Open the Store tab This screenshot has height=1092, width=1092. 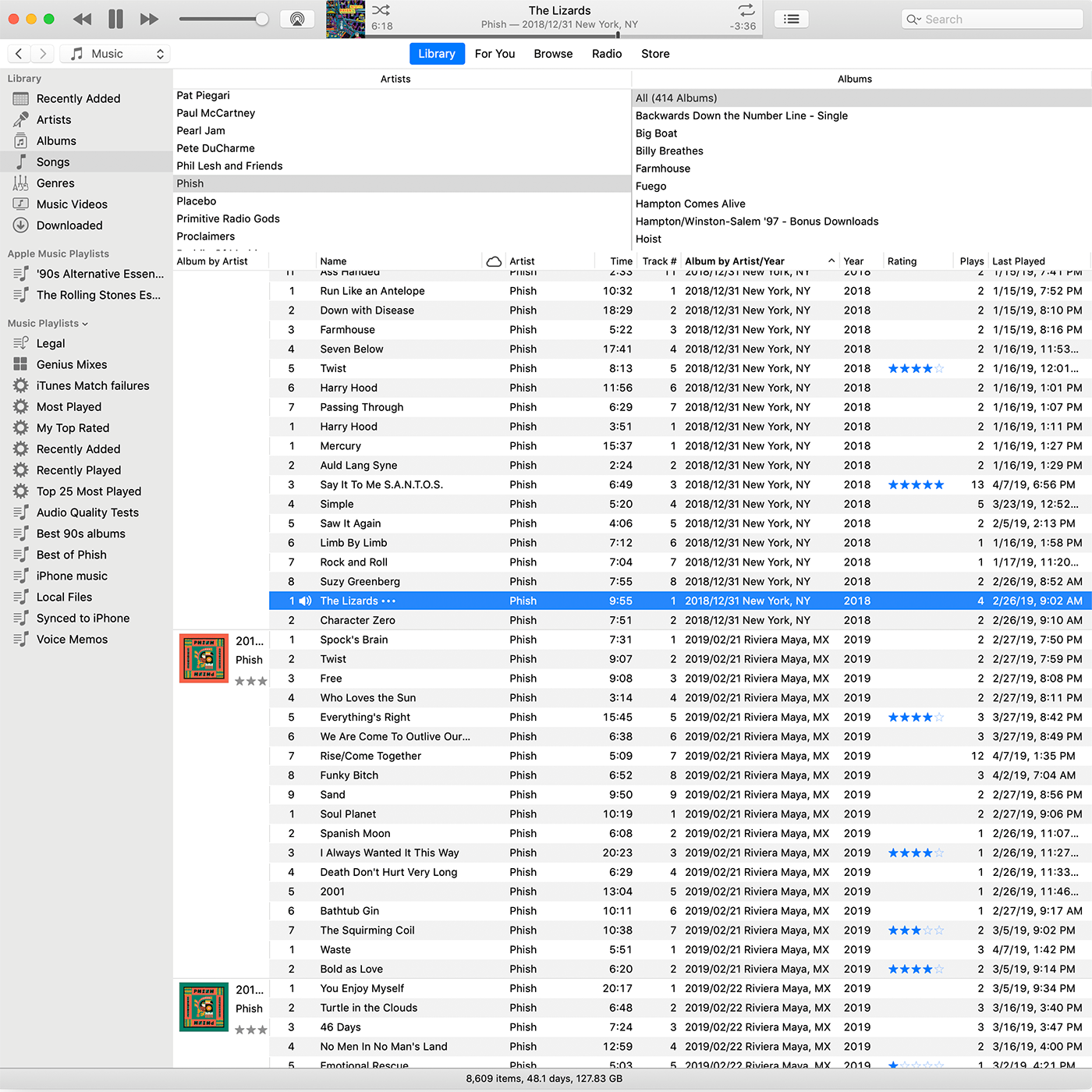click(x=655, y=54)
